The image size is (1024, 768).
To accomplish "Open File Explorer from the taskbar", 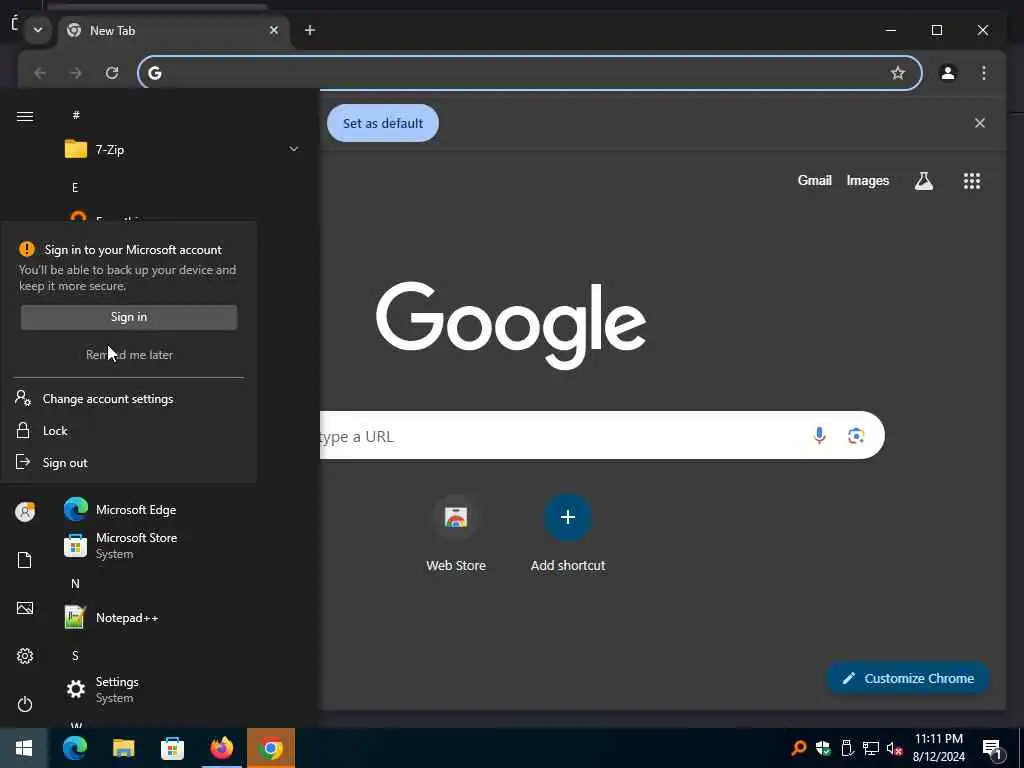I will 123,748.
